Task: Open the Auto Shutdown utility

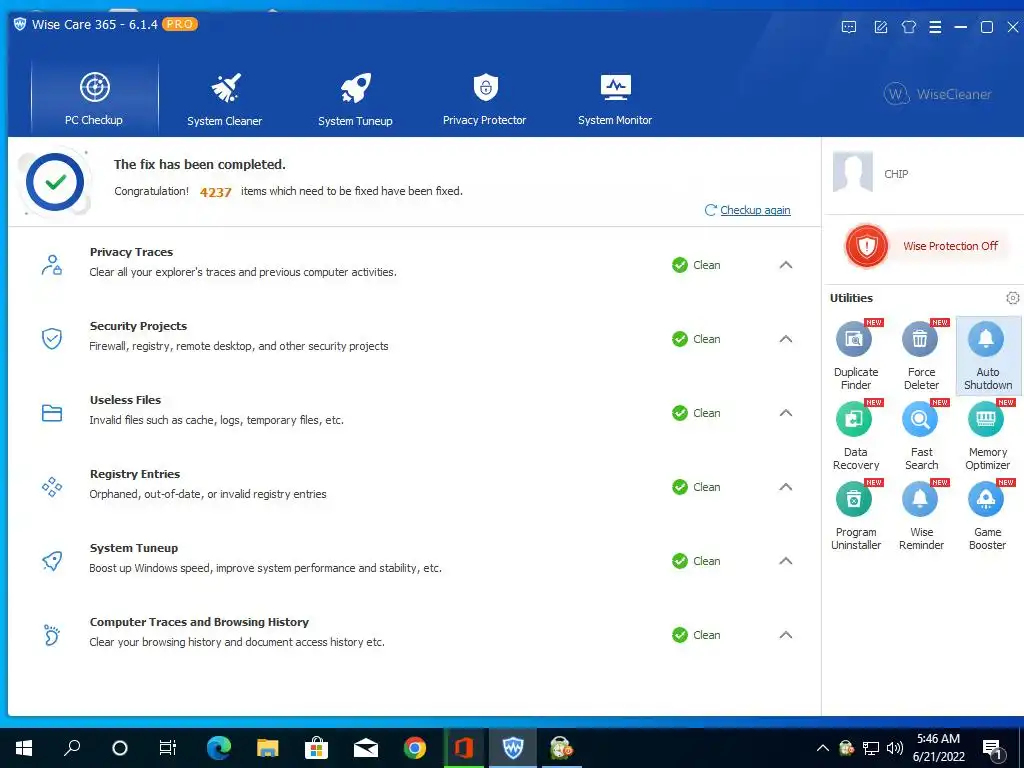Action: coord(987,355)
